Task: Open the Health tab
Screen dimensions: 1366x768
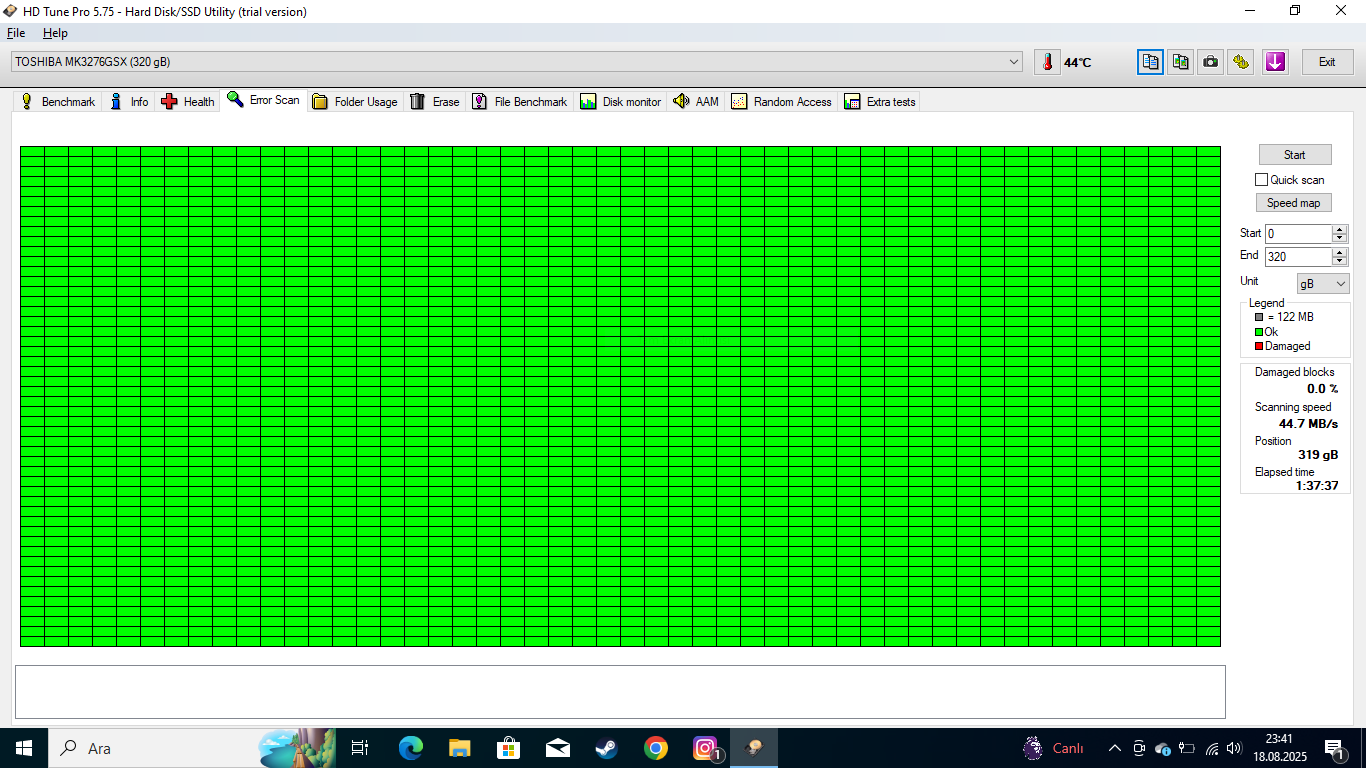Action: [x=188, y=102]
